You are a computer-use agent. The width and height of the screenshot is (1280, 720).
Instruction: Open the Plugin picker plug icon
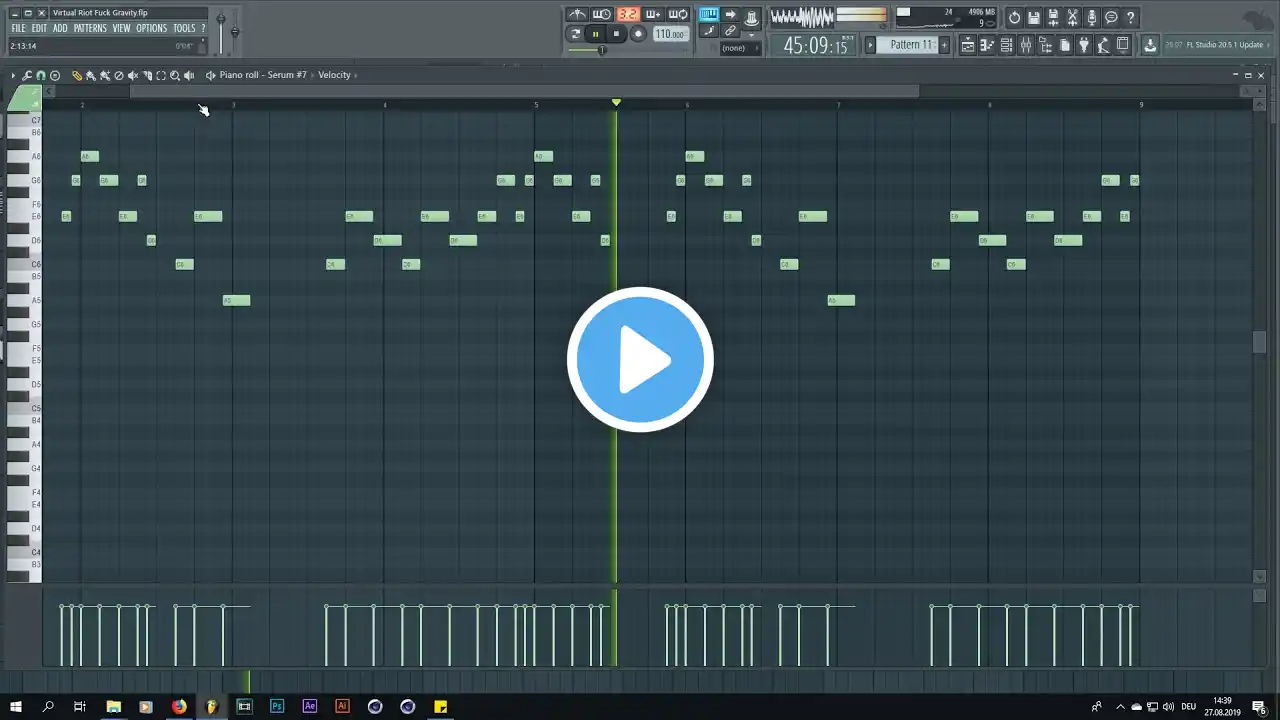pos(1083,45)
